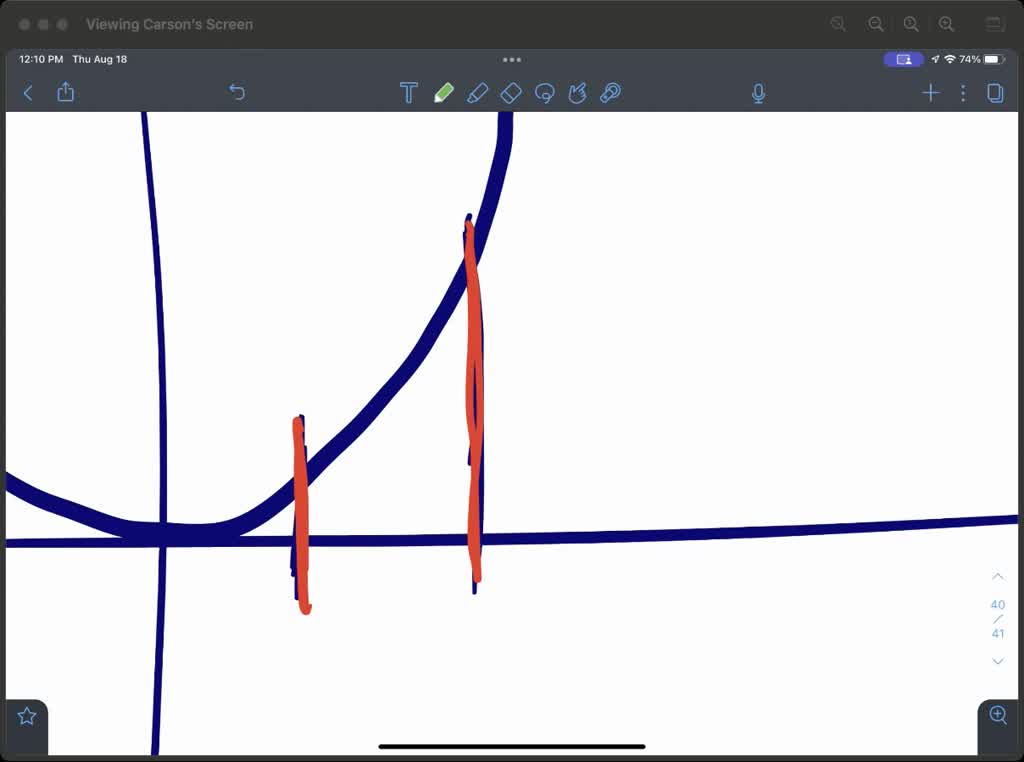
Task: Select the green Pen tool
Action: (444, 92)
